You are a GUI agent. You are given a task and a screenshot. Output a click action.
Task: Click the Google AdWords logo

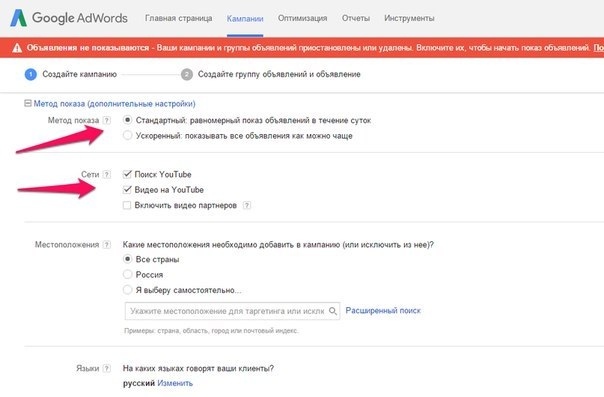(69, 18)
